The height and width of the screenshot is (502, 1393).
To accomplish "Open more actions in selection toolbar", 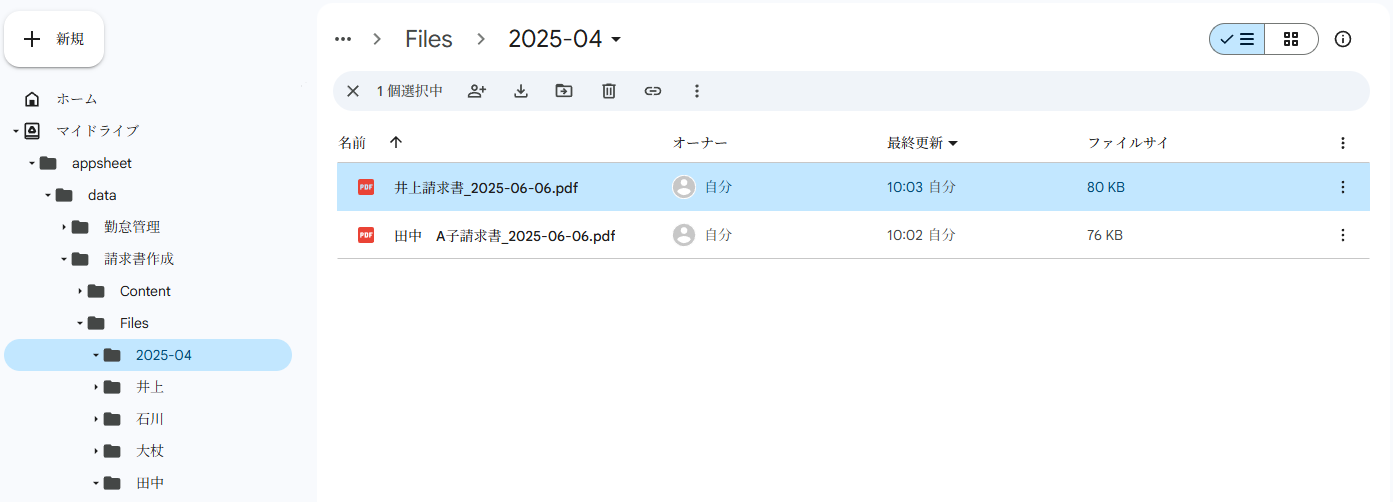I will 697,91.
